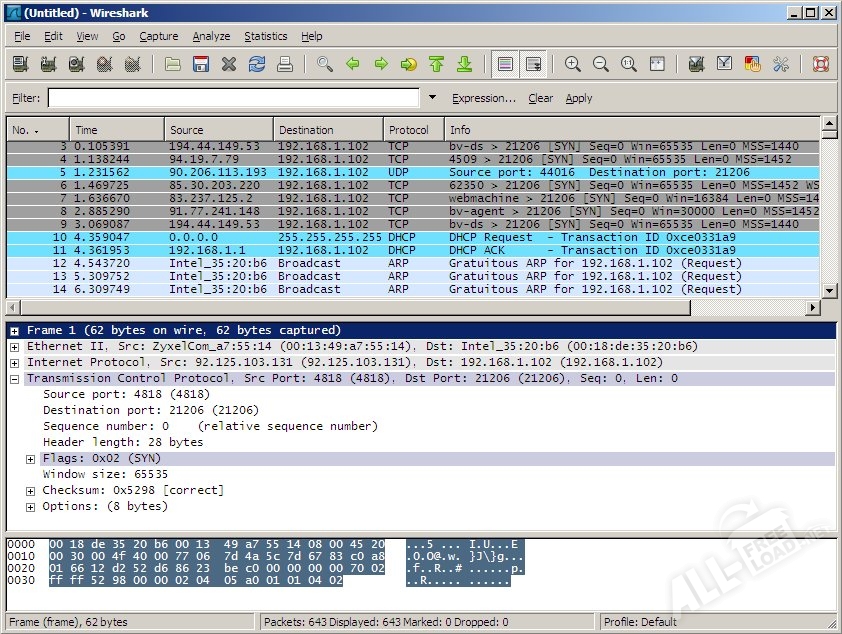Click the packet list horizontal scrollbar
842x634 pixels.
[x=400, y=306]
